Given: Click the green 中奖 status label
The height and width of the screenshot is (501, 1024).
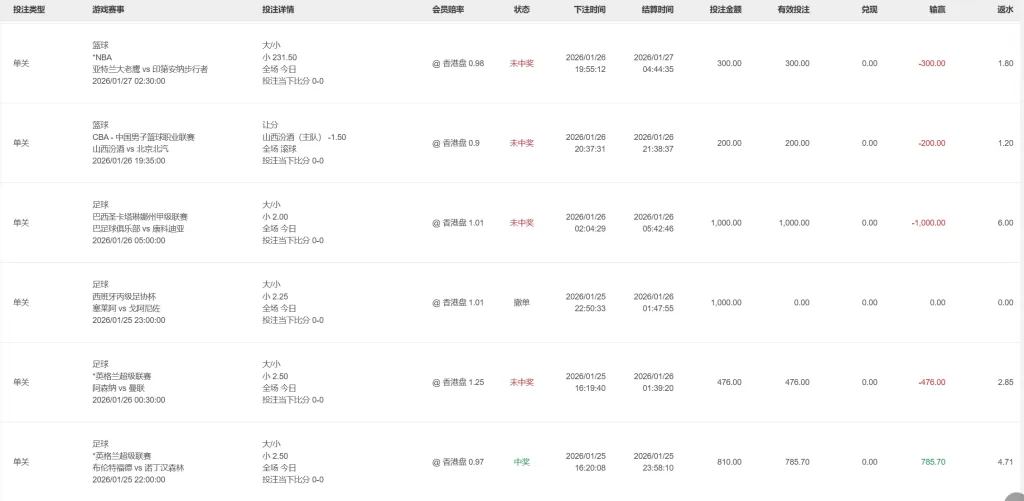Looking at the screenshot, I should point(522,462).
